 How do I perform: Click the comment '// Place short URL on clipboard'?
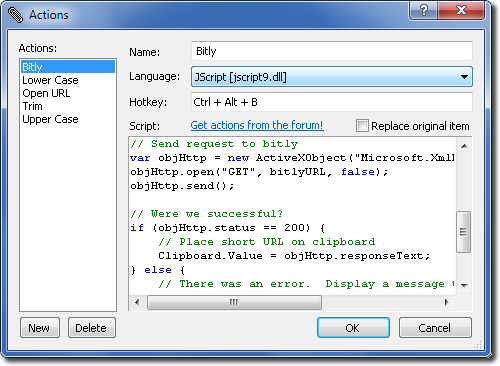click(267, 242)
